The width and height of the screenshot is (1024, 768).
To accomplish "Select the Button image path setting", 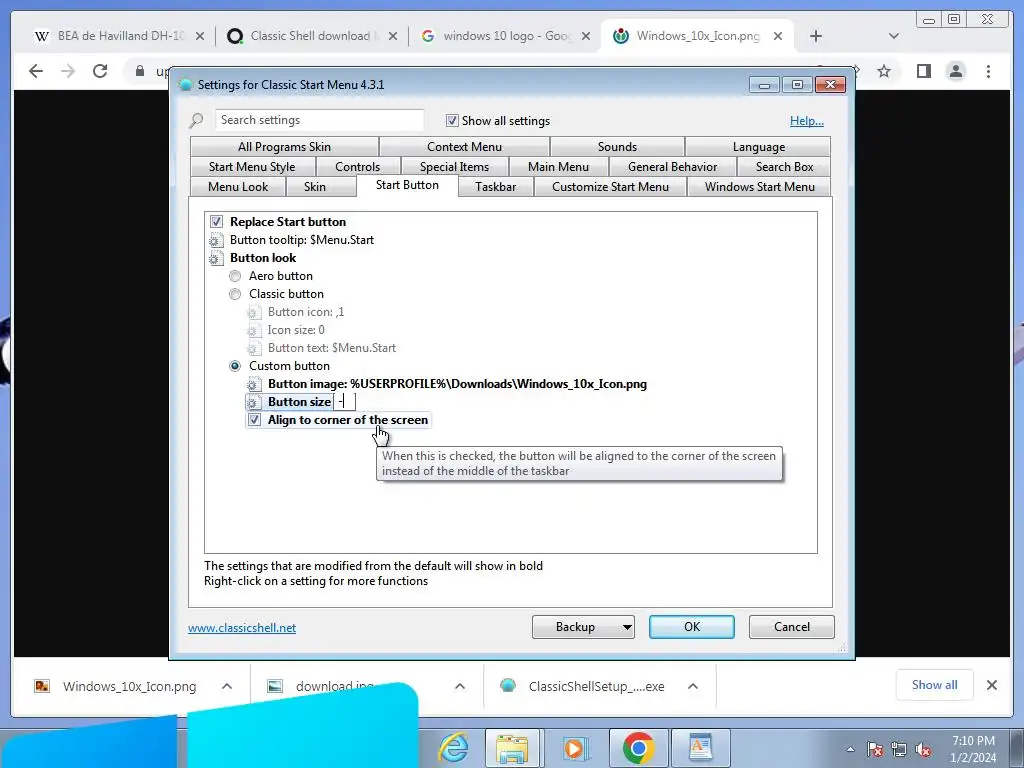I will (x=457, y=384).
